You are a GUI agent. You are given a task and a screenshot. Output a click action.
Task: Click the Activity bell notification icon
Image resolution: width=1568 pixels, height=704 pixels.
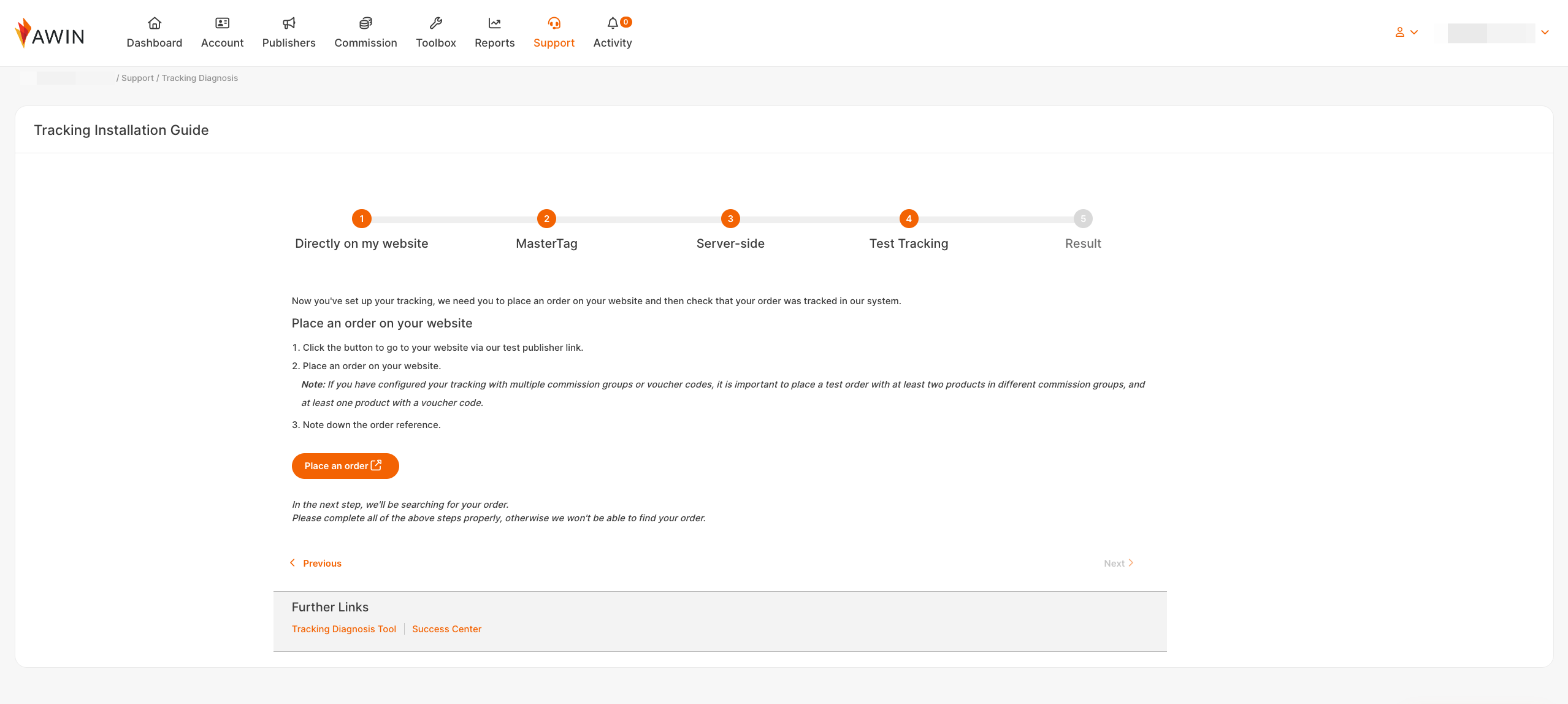613,23
